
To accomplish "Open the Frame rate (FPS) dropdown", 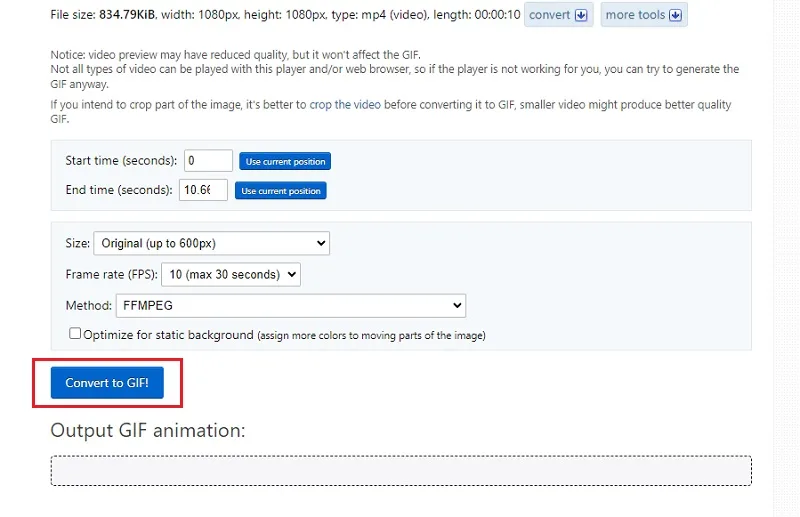I will (231, 275).
